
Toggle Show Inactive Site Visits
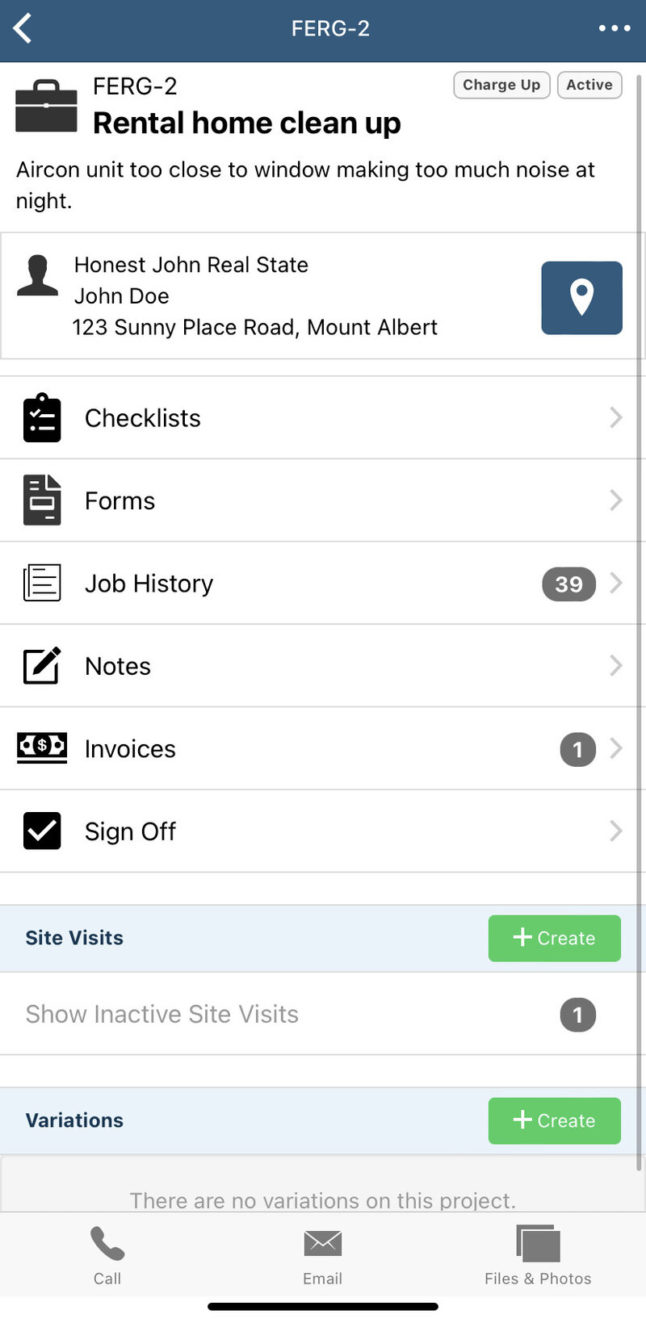click(162, 1014)
